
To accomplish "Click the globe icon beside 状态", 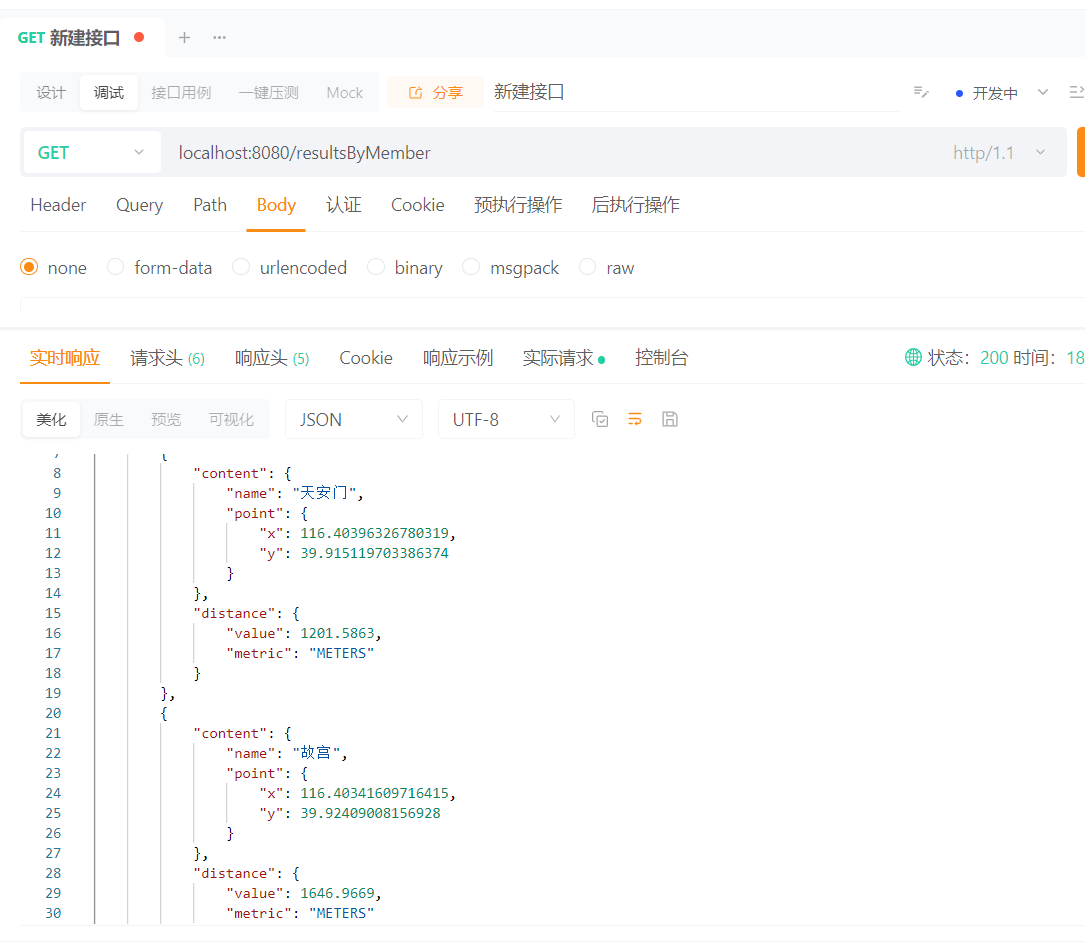I will 913,357.
